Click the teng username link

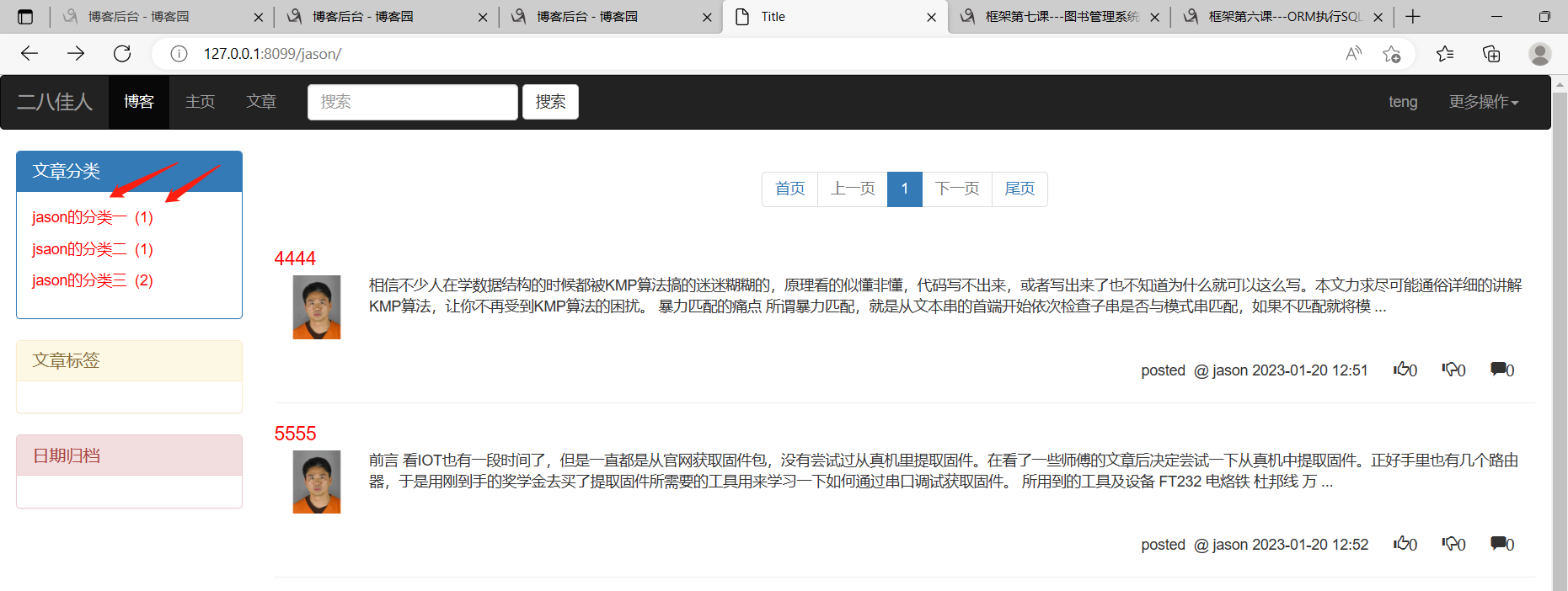click(x=1403, y=102)
